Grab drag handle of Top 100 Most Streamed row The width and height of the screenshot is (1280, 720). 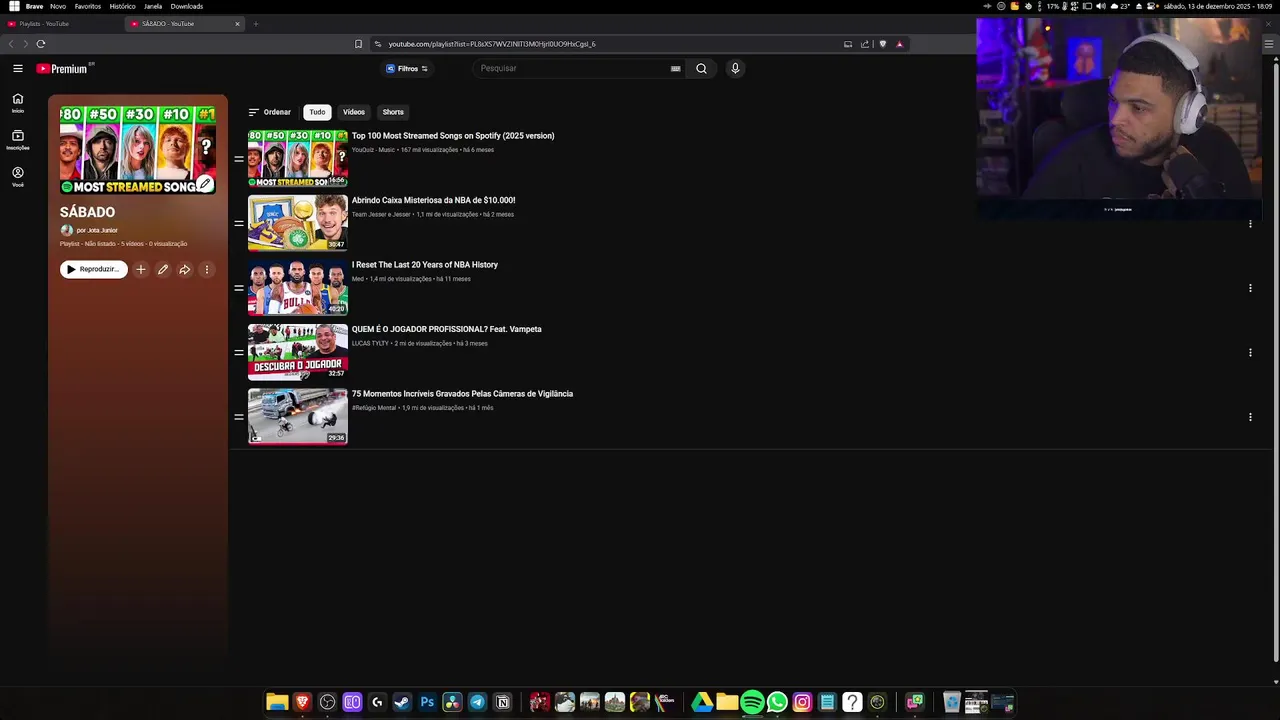point(239,158)
